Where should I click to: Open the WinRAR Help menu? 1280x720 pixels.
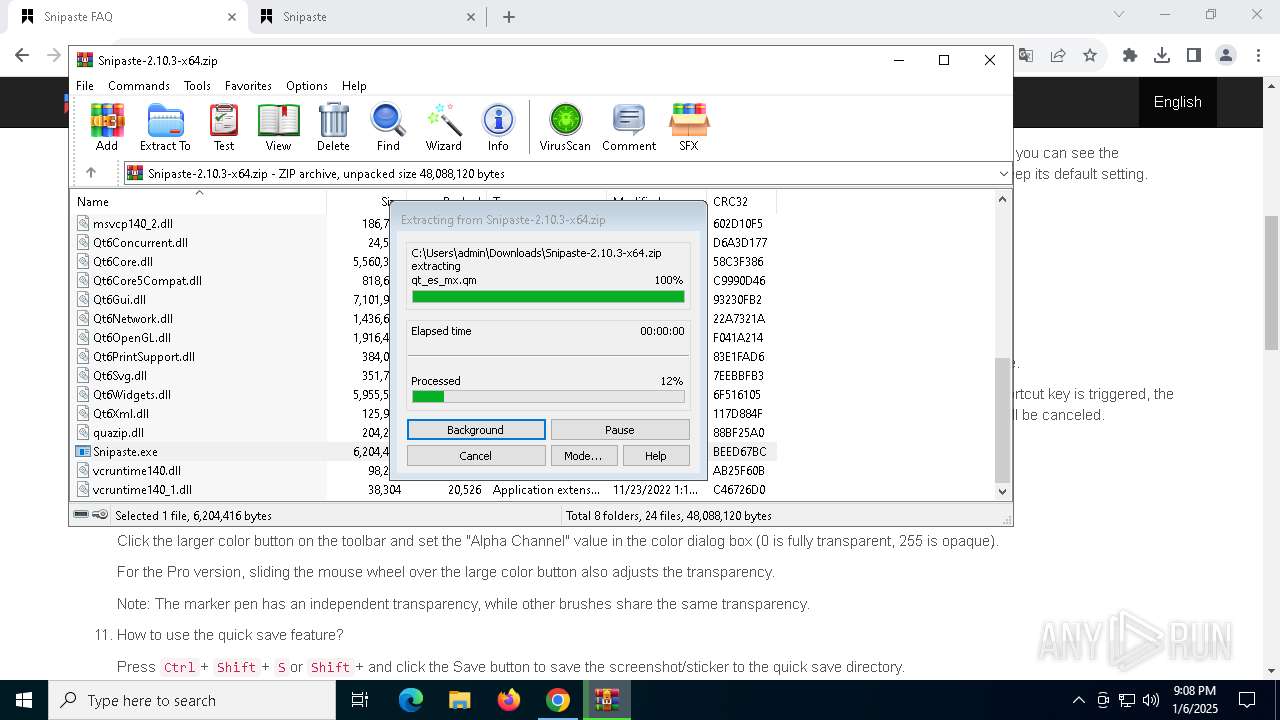pos(354,86)
